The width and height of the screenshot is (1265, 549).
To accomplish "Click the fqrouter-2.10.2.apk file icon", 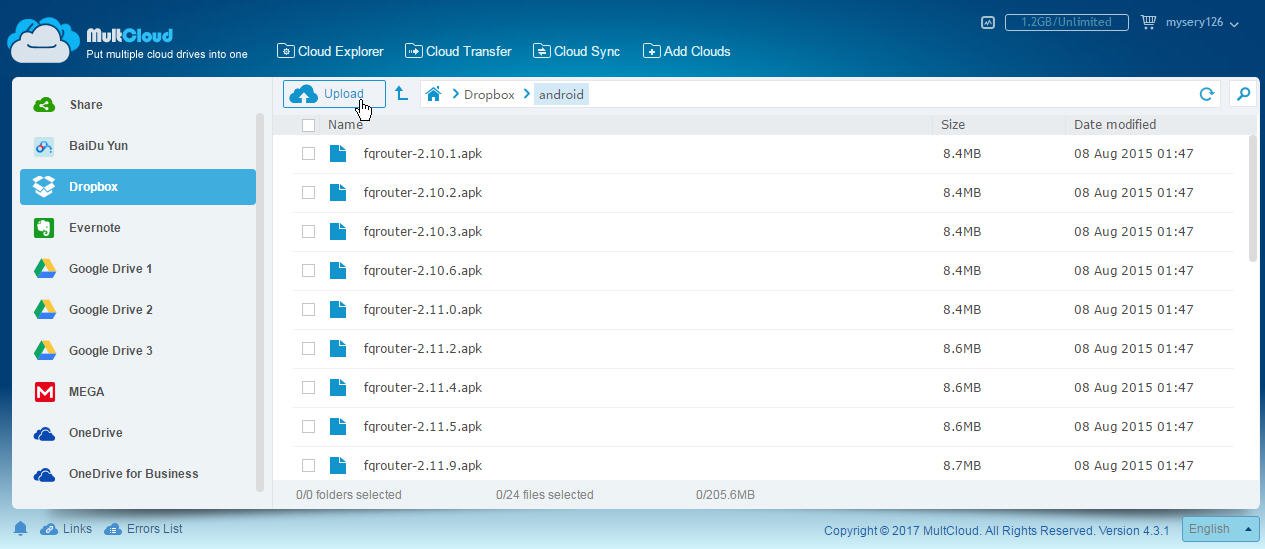I will (x=338, y=192).
